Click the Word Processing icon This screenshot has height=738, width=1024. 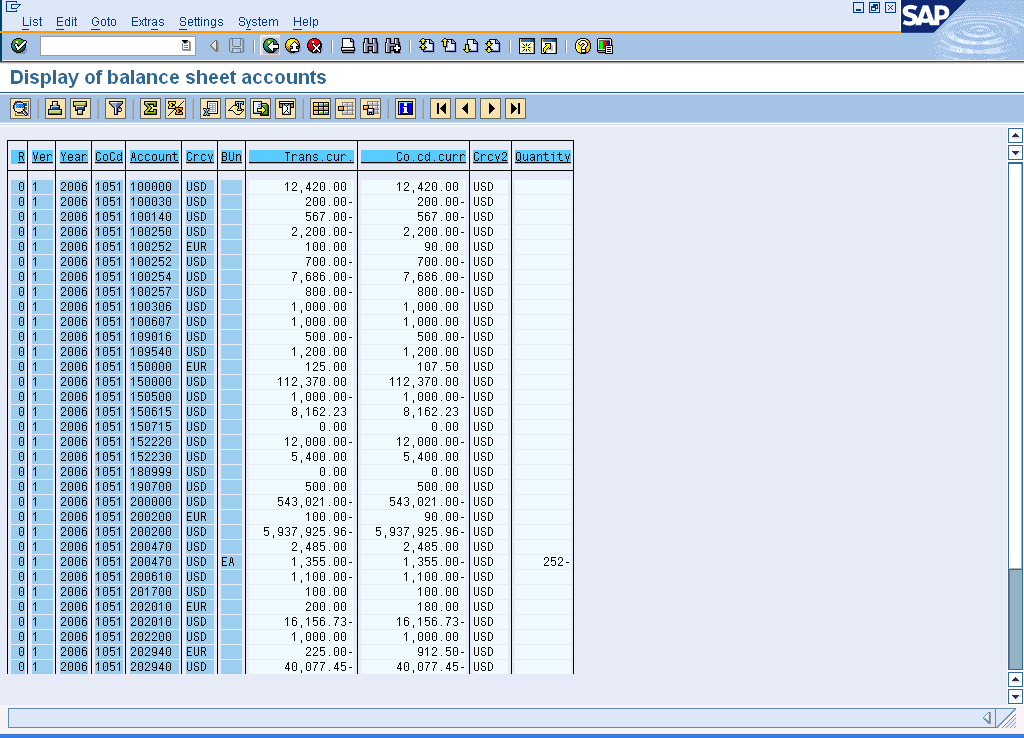click(x=235, y=108)
